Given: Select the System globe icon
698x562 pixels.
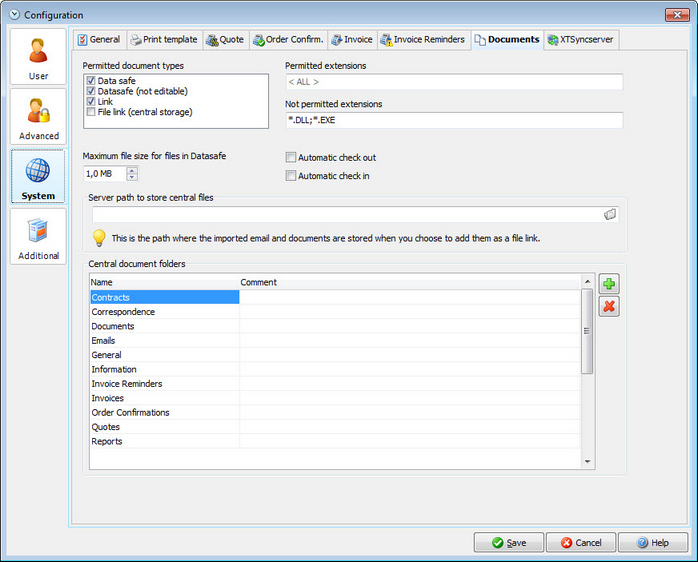Looking at the screenshot, I should click(38, 171).
